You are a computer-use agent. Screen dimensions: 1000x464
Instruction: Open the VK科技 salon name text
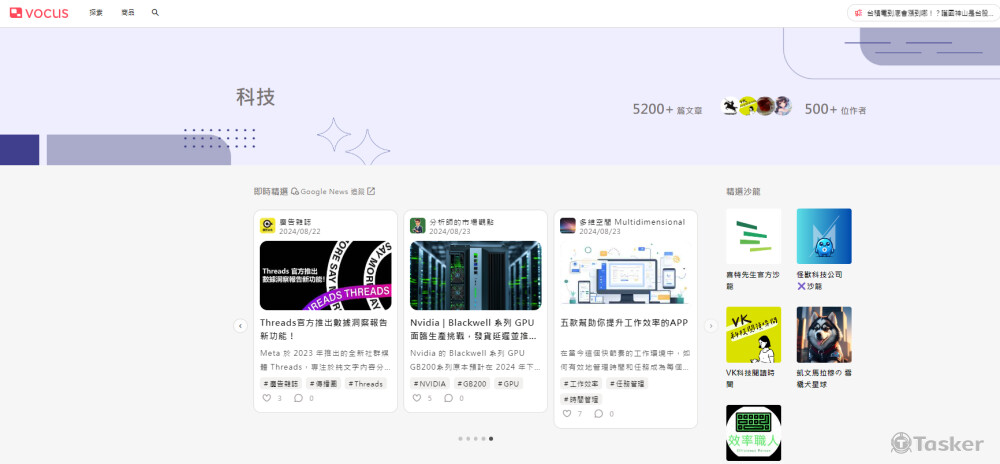point(750,379)
